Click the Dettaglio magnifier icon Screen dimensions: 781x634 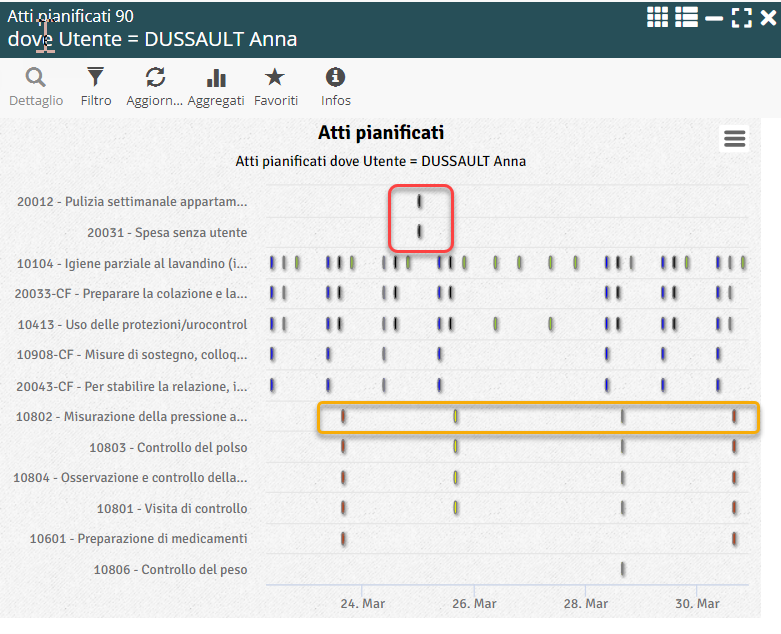coord(36,78)
